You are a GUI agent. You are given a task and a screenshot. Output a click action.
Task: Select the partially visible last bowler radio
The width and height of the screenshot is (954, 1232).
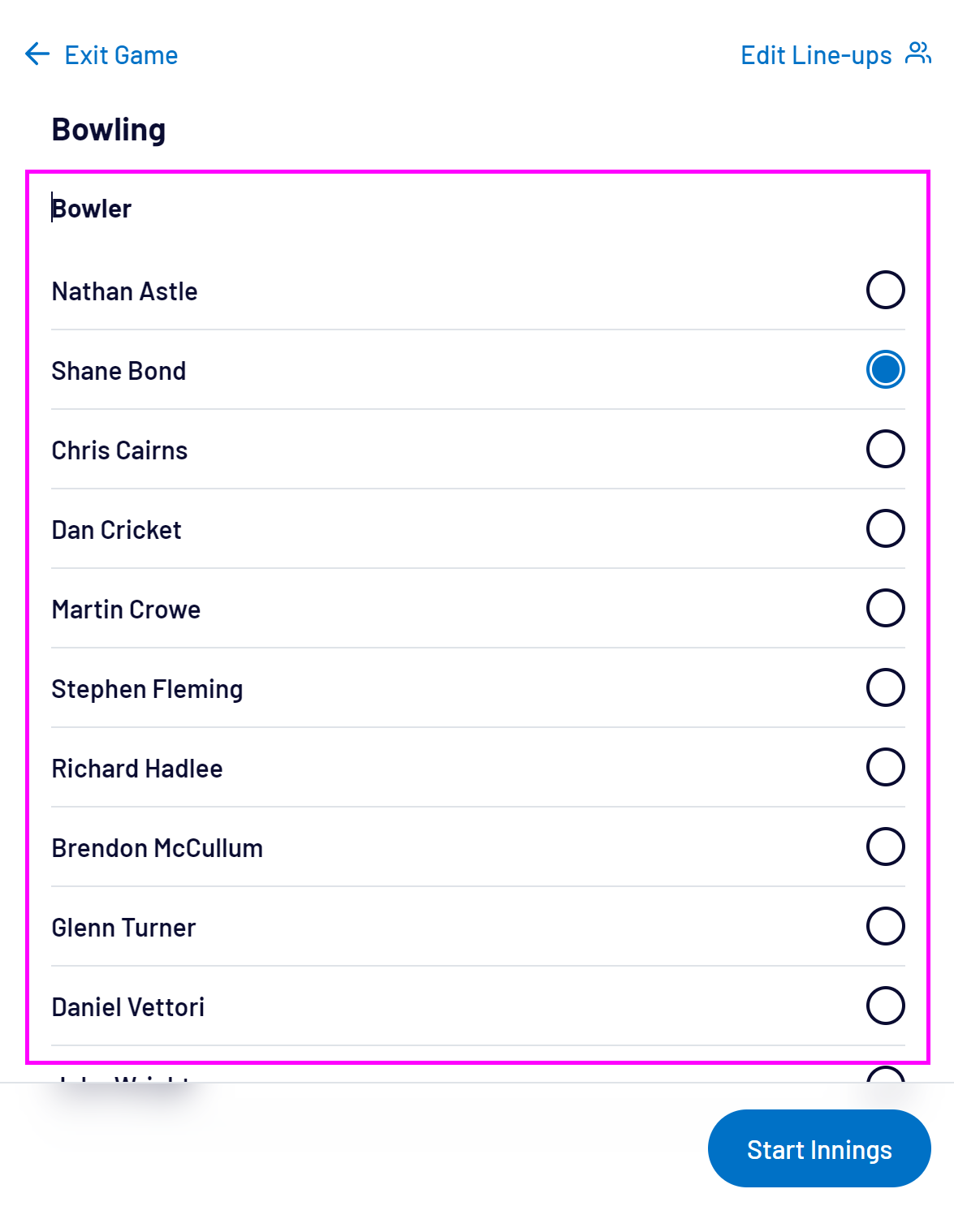885,1074
